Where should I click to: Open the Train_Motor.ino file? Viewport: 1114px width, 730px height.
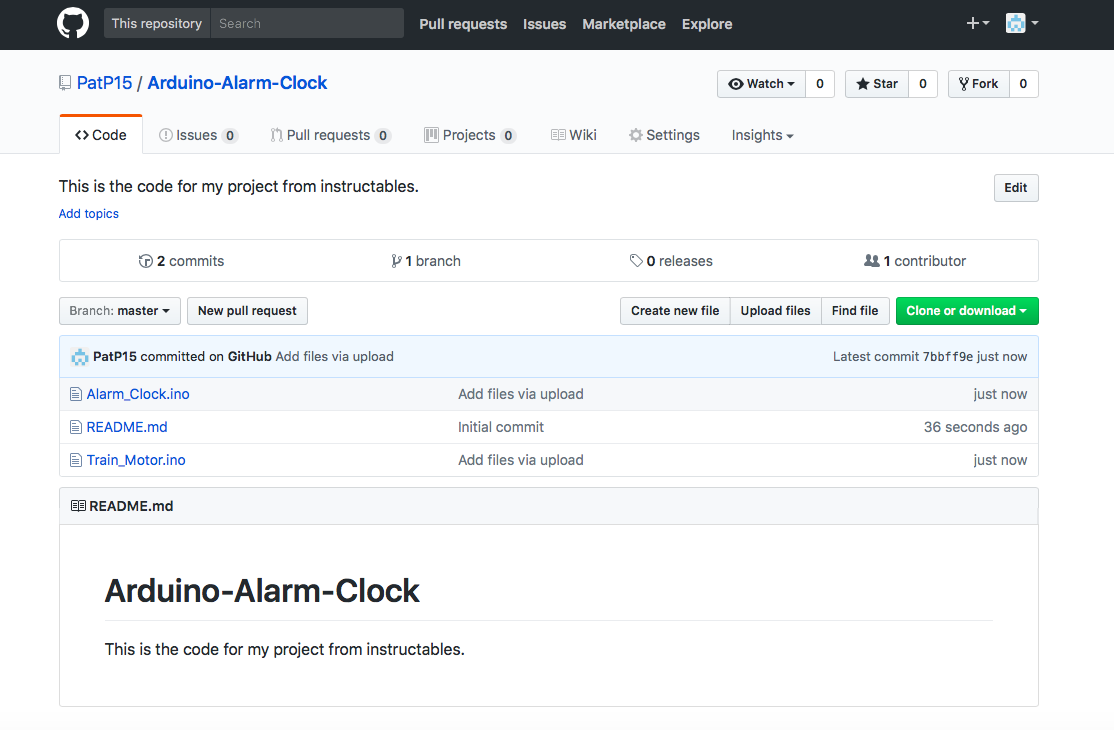pos(136,460)
